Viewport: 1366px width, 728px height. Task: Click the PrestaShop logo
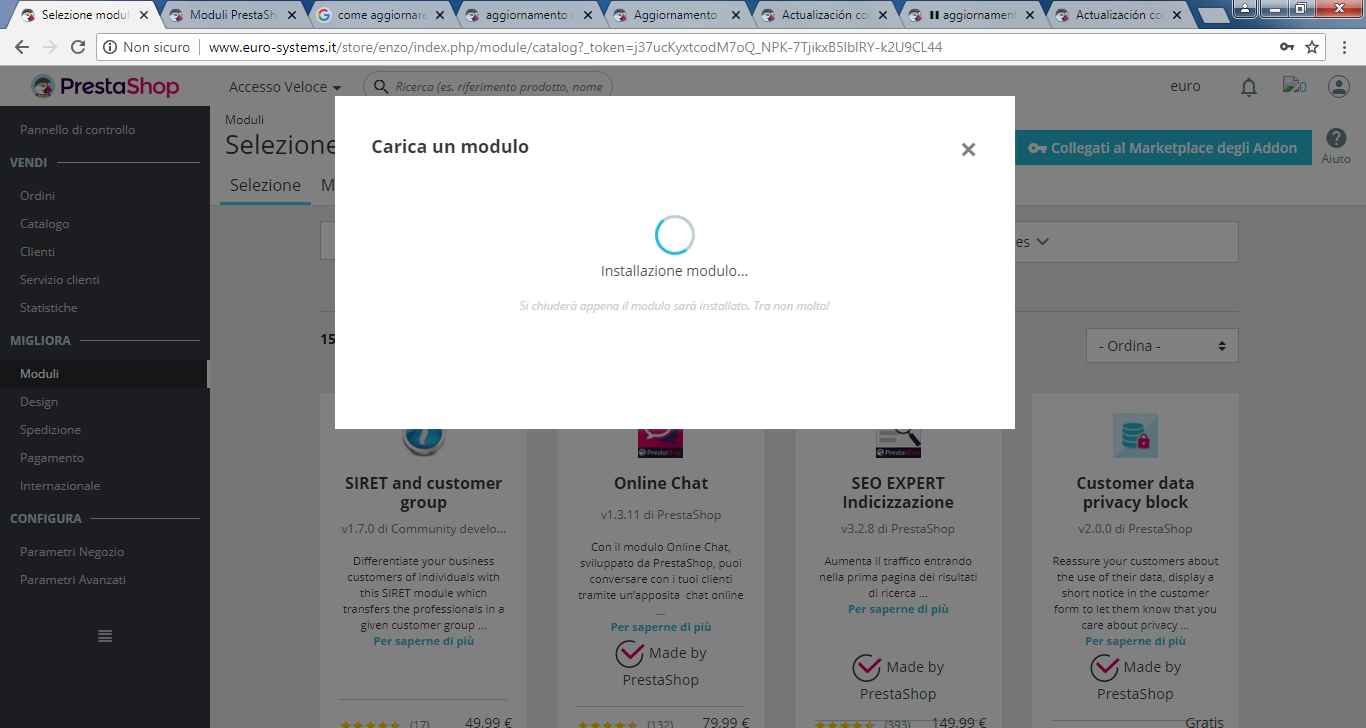(105, 87)
